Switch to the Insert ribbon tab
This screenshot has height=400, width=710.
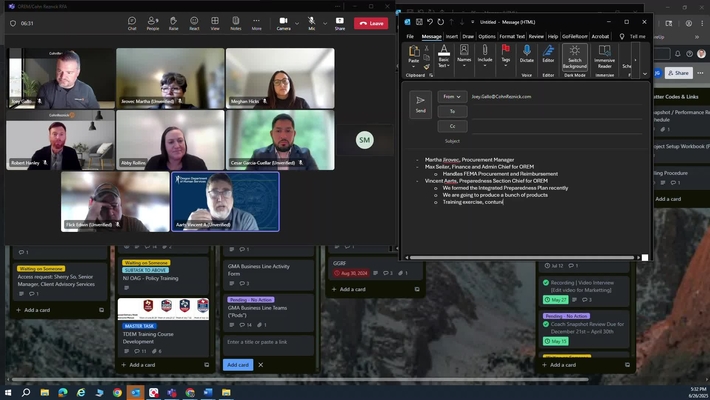(x=451, y=36)
